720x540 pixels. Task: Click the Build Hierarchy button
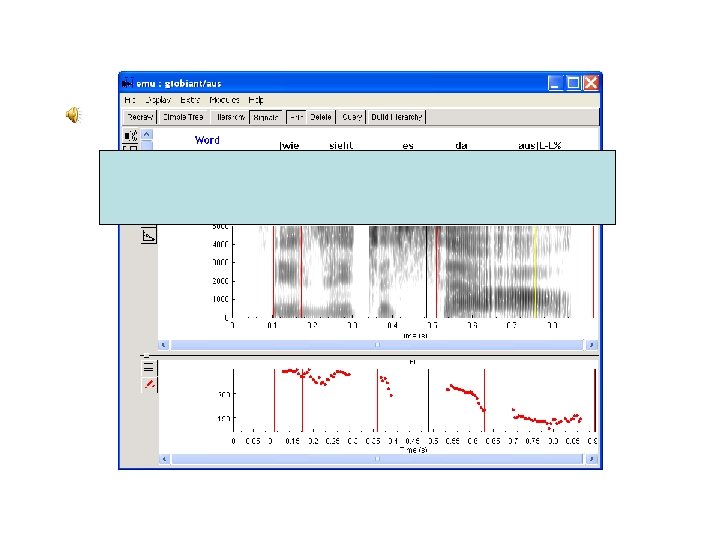click(396, 117)
